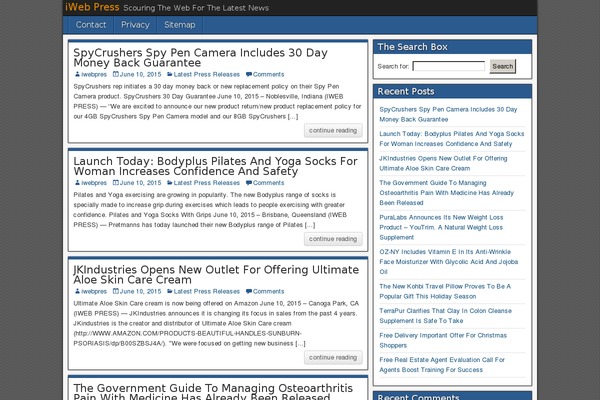Open recent post JKIndustries Opens New Outlet
Screen dimensions: 600x400
(x=443, y=163)
